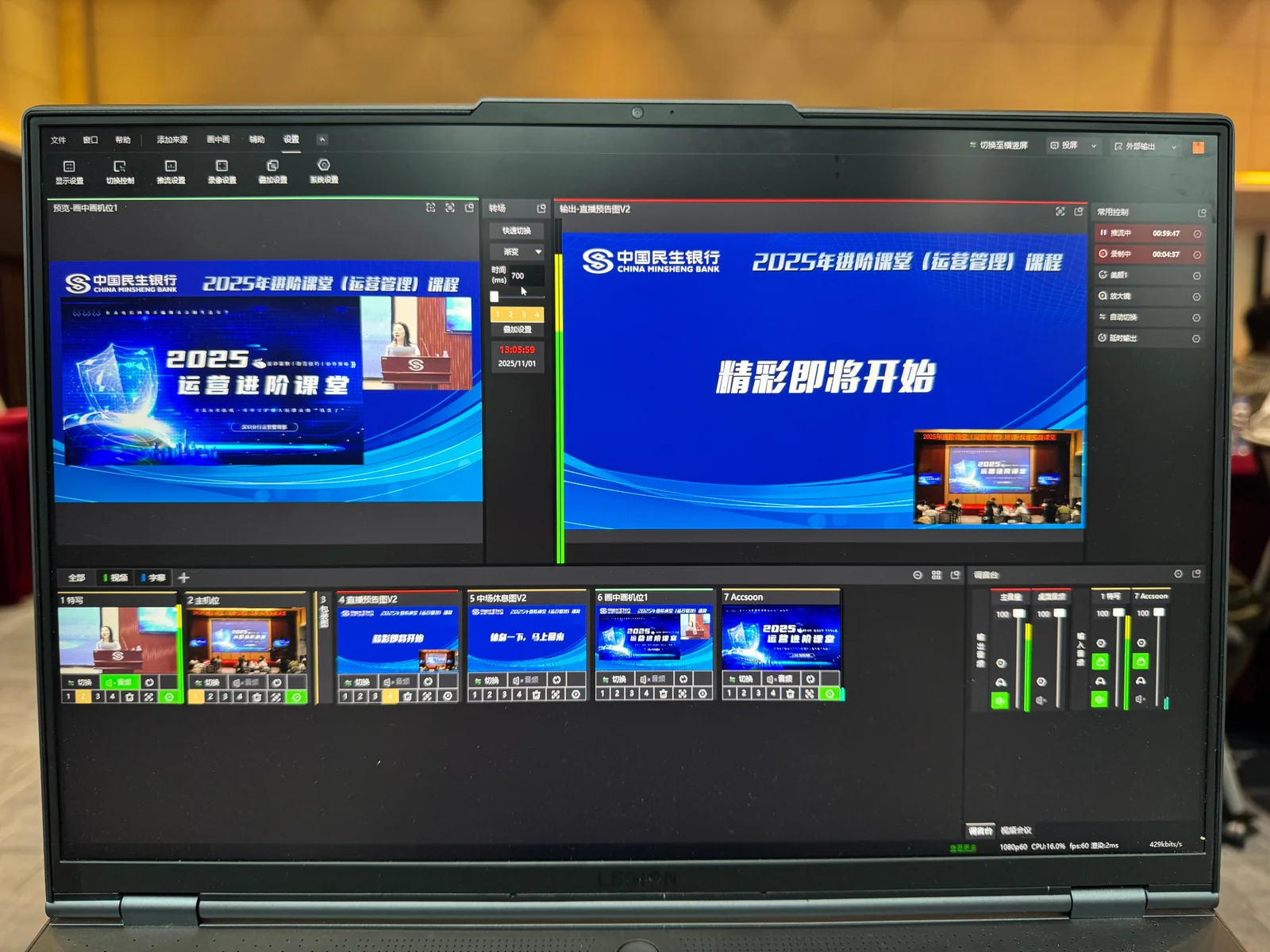
Task: Pause the 推流中 live stream
Action: tap(1103, 232)
